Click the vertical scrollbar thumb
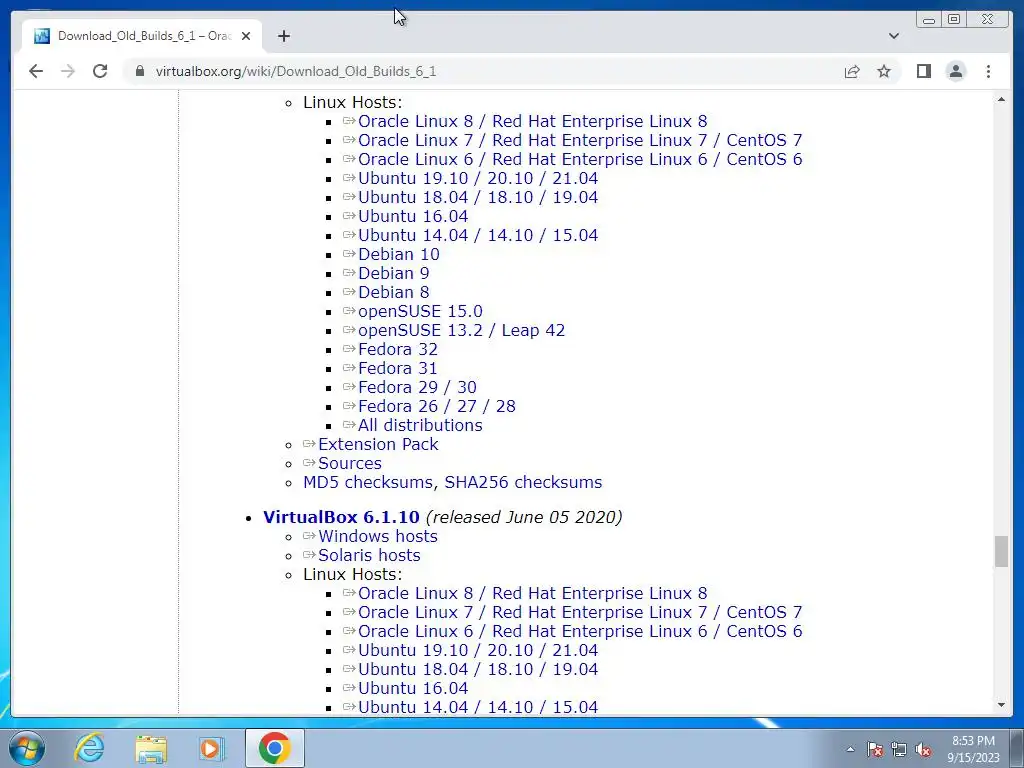The image size is (1024, 768). click(1001, 551)
